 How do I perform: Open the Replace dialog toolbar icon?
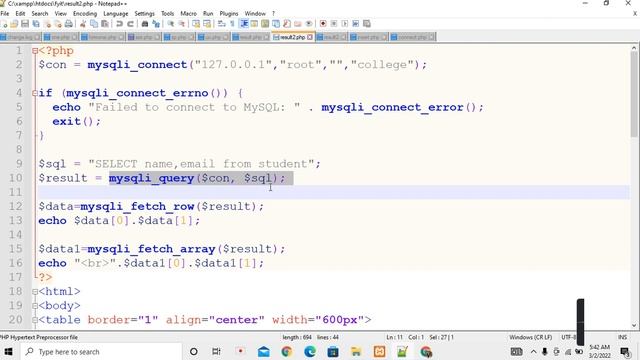point(156,24)
